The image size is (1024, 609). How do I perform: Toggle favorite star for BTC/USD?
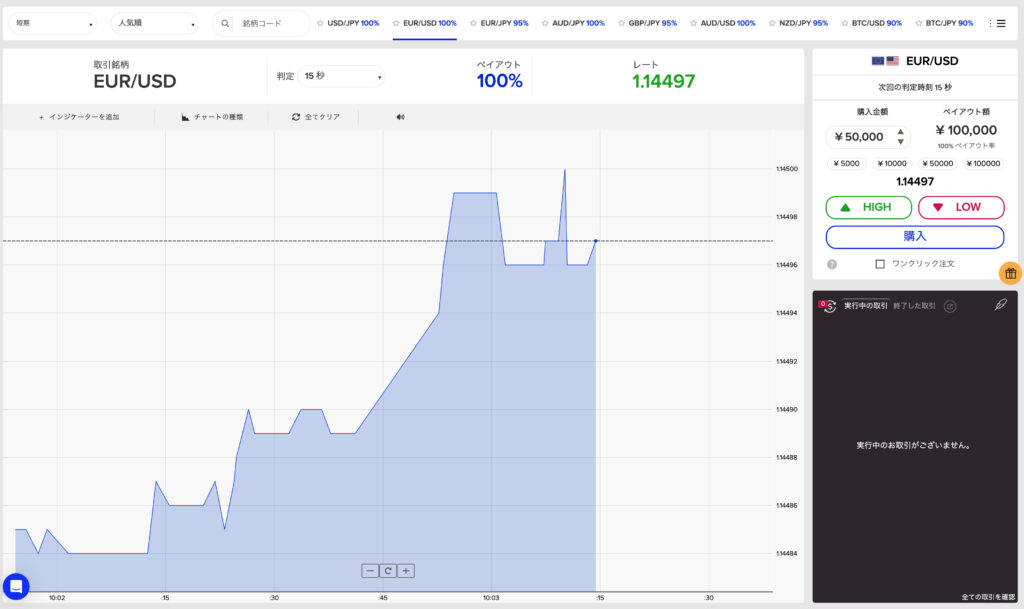pos(845,23)
